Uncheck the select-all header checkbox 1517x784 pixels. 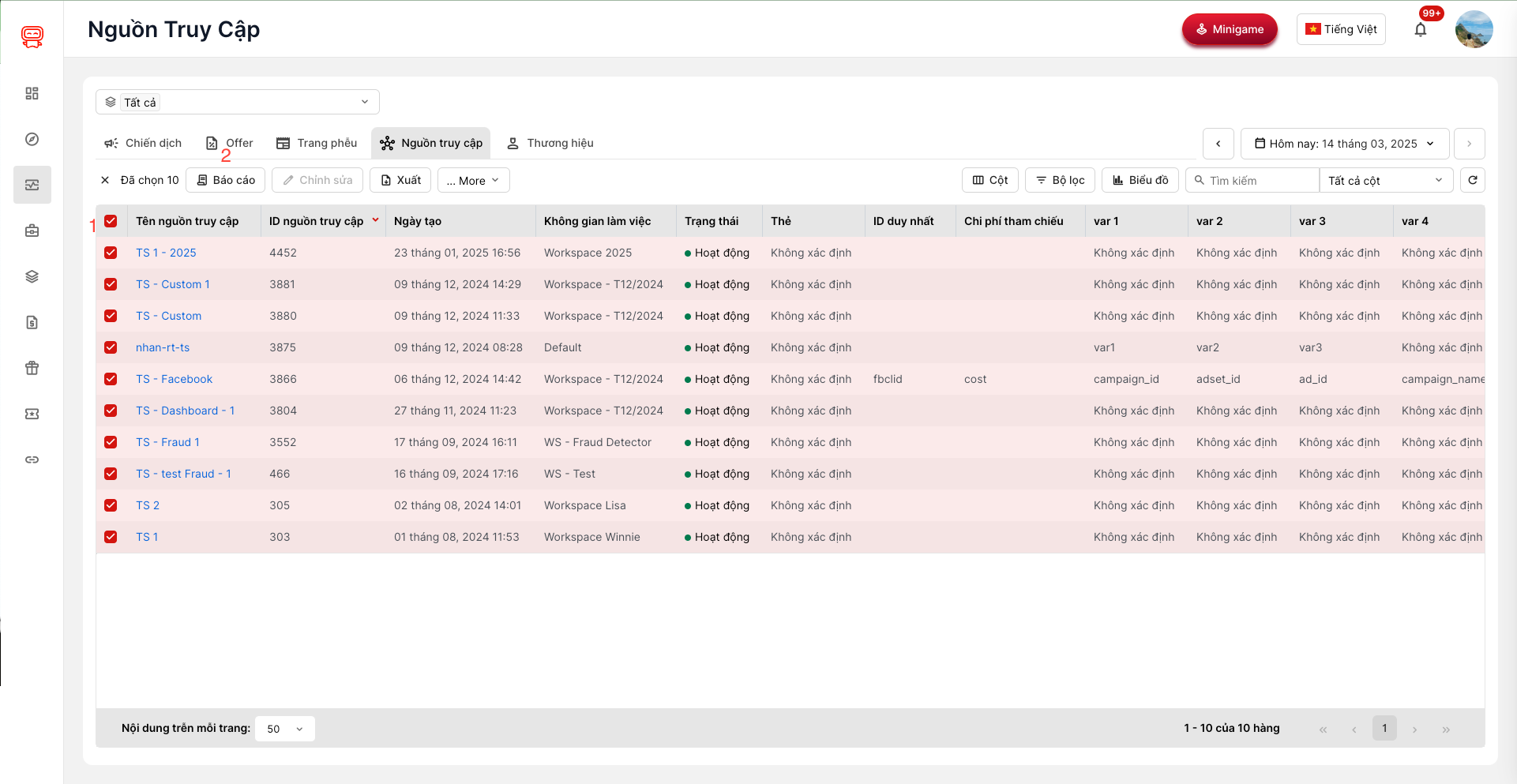pyautogui.click(x=111, y=221)
